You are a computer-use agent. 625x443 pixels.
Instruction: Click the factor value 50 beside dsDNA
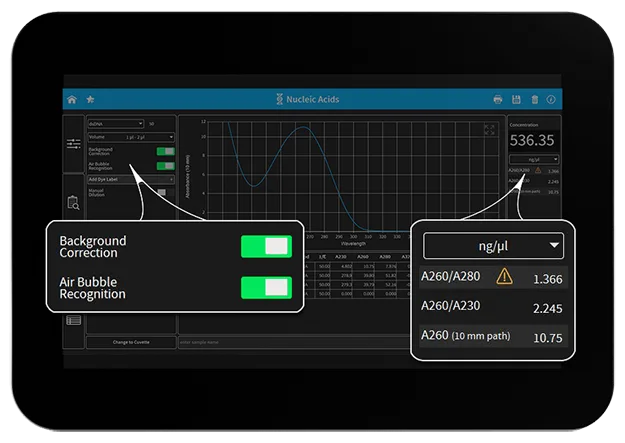[x=151, y=124]
